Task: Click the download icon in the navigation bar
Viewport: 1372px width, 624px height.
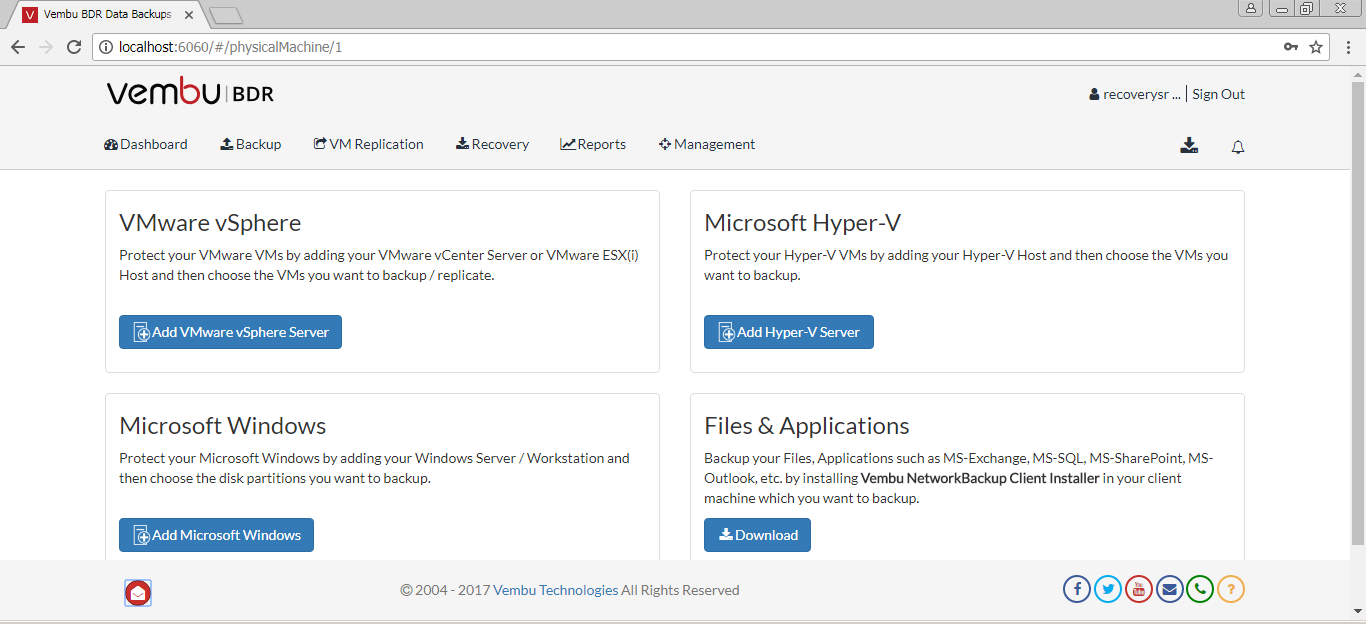Action: (1188, 146)
